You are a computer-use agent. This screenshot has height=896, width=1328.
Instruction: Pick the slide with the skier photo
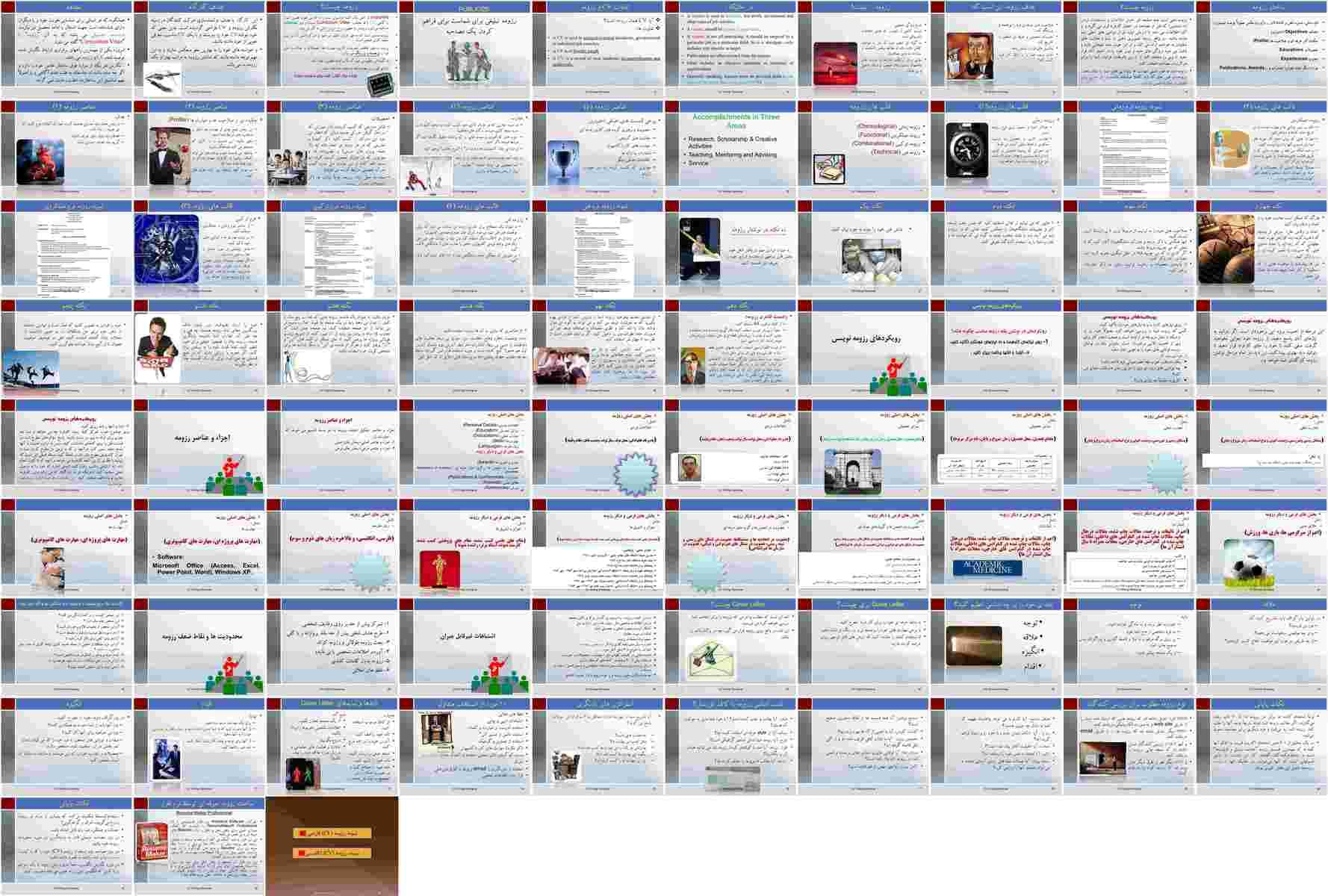[x=465, y=149]
